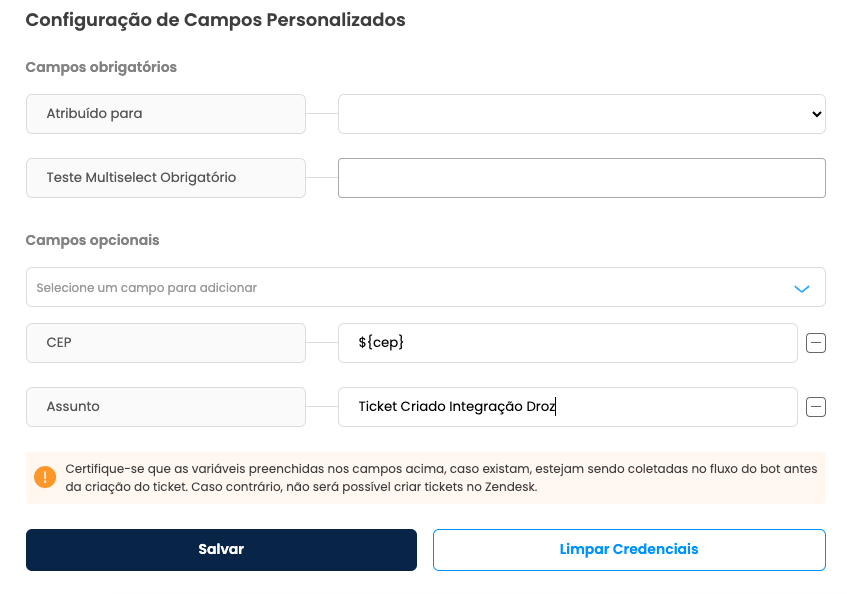847x594 pixels.
Task: Click the black caret in Atribuído para dropdown
Action: click(x=816, y=114)
